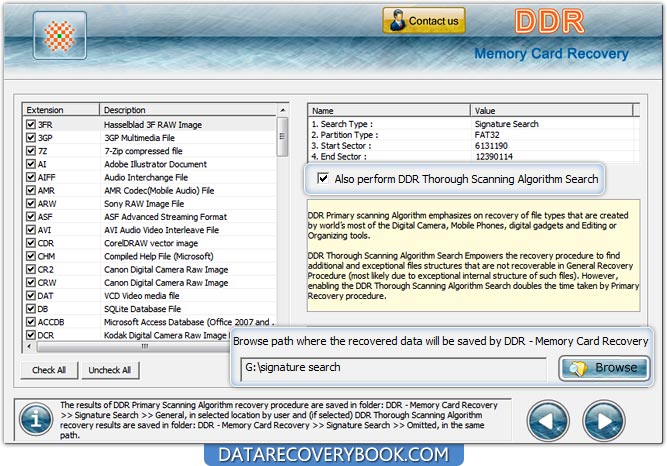667x466 pixels.
Task: Click the DDR application logo icon
Action: coord(60,36)
